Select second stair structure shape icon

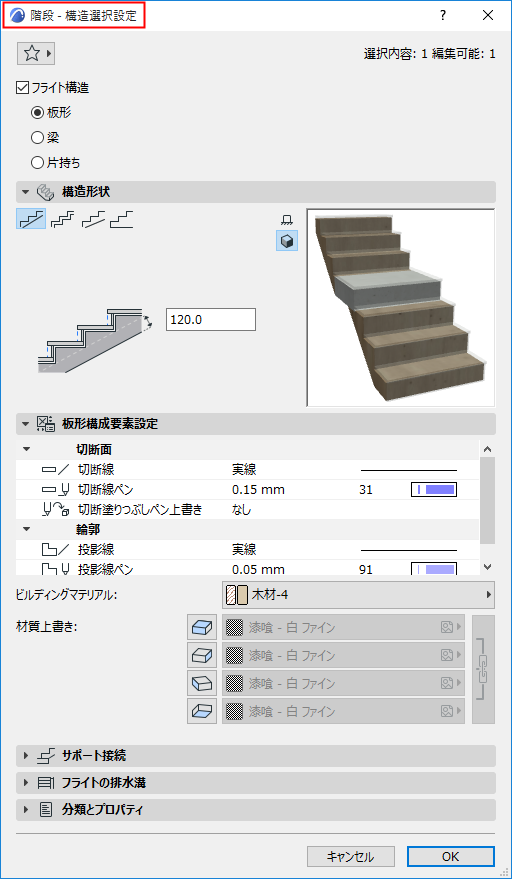pos(63,220)
